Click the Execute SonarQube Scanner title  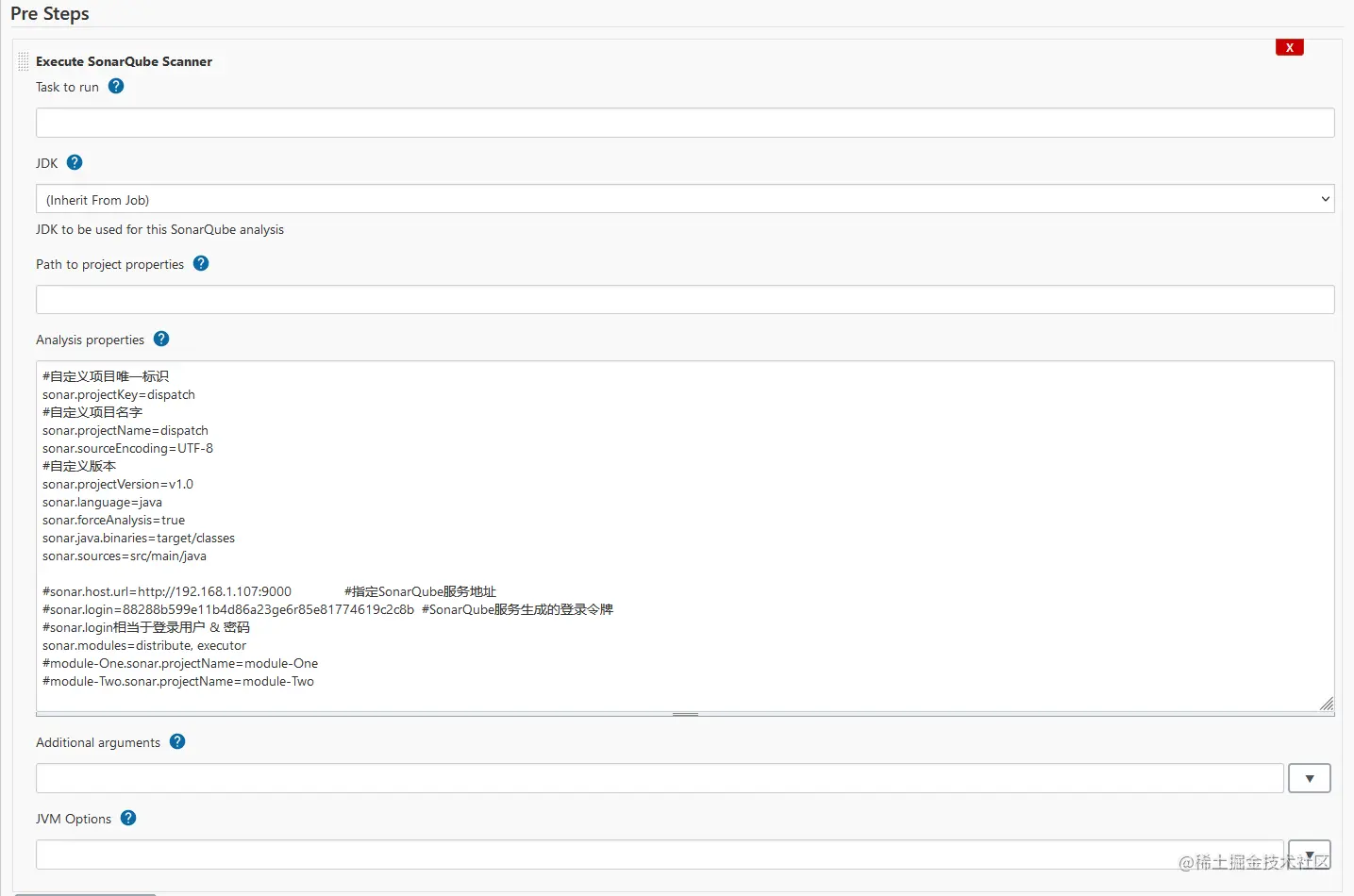tap(124, 61)
